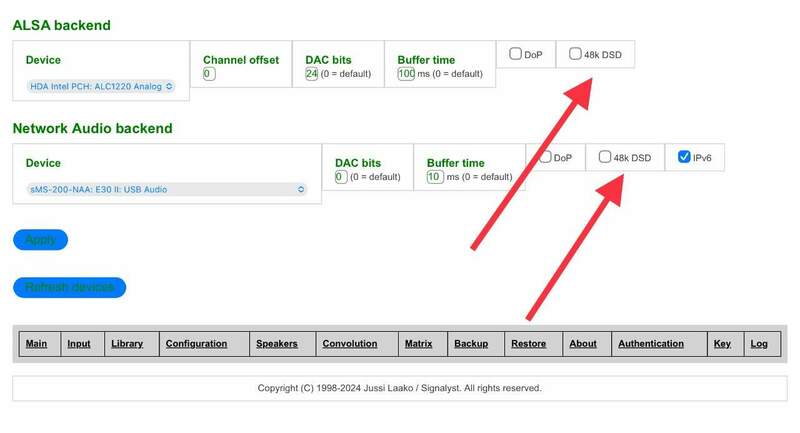This screenshot has height=433, width=800.
Task: Open the Library page
Action: pyautogui.click(x=127, y=344)
